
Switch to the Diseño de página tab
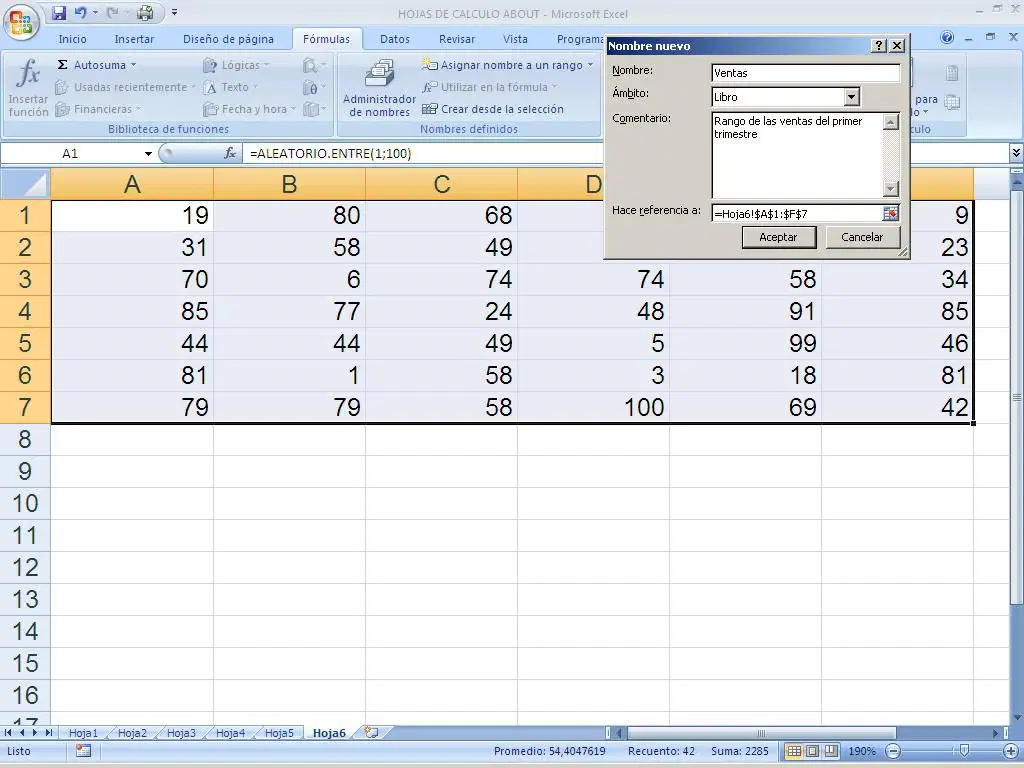pyautogui.click(x=229, y=39)
